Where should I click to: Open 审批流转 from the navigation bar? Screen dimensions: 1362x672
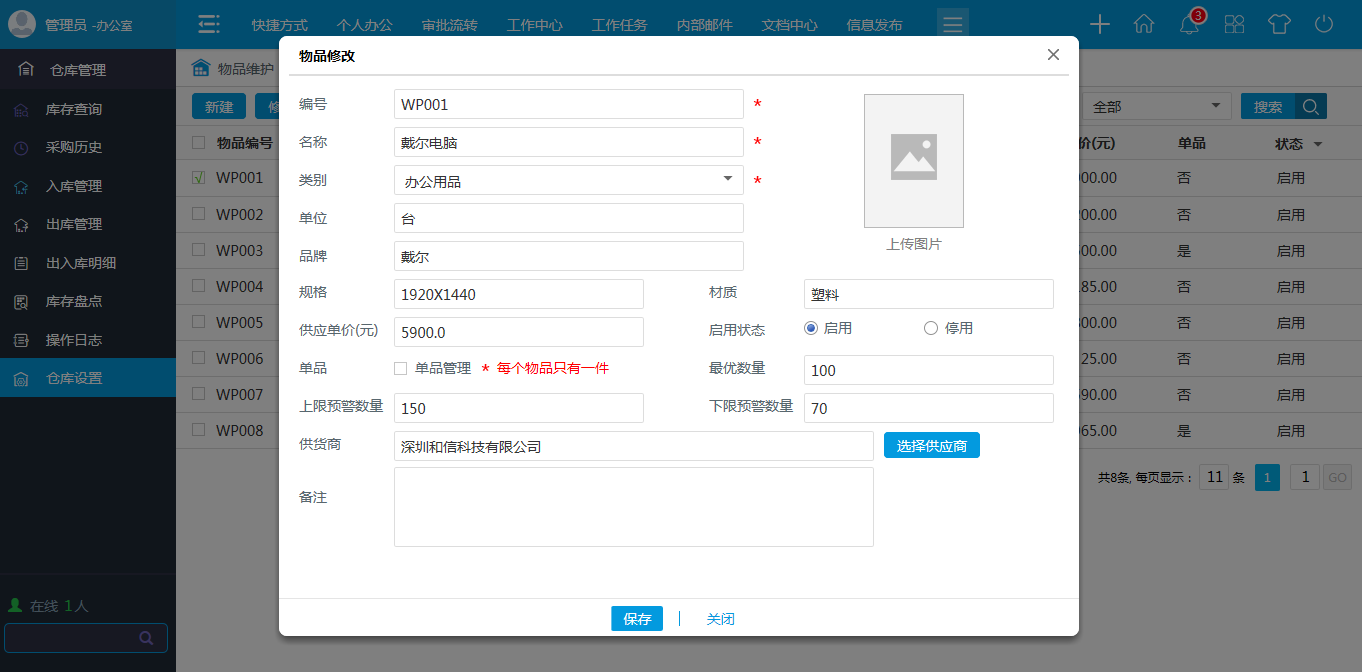click(449, 24)
